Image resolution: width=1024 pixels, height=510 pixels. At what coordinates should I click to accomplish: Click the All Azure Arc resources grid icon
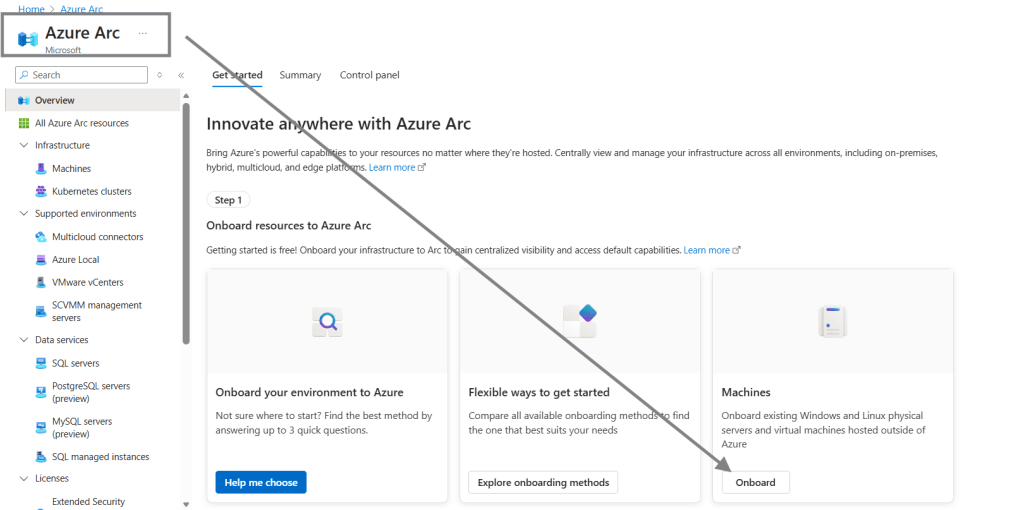(x=24, y=123)
